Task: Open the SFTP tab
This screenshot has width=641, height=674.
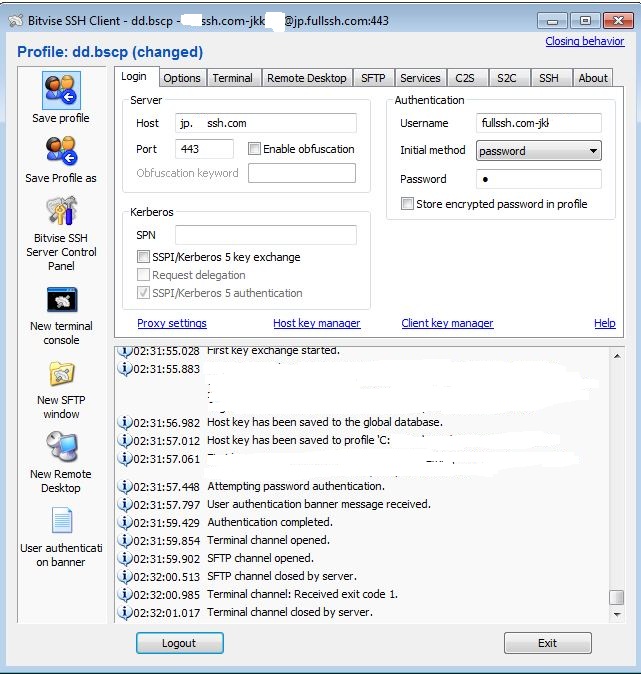Action: 373,78
